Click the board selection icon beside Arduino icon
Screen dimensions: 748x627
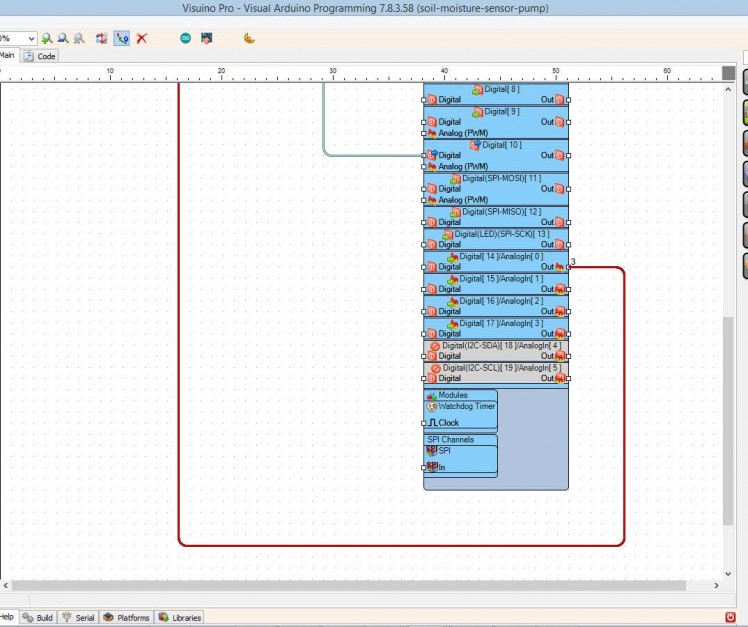206,38
